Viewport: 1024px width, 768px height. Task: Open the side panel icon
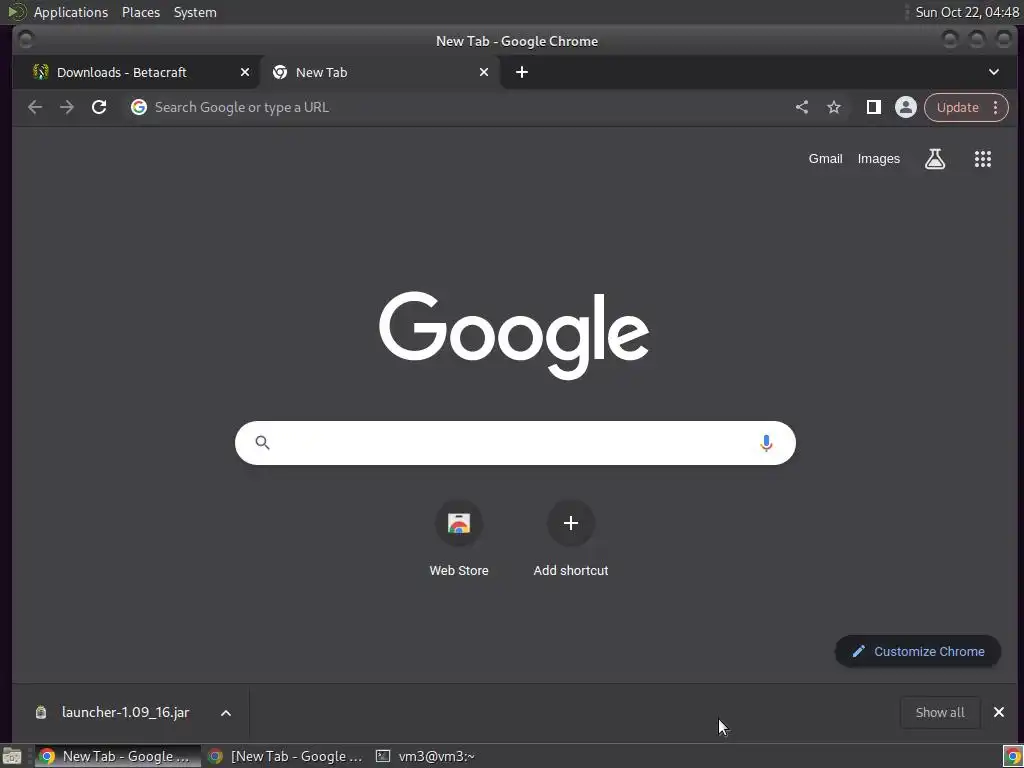pyautogui.click(x=873, y=107)
